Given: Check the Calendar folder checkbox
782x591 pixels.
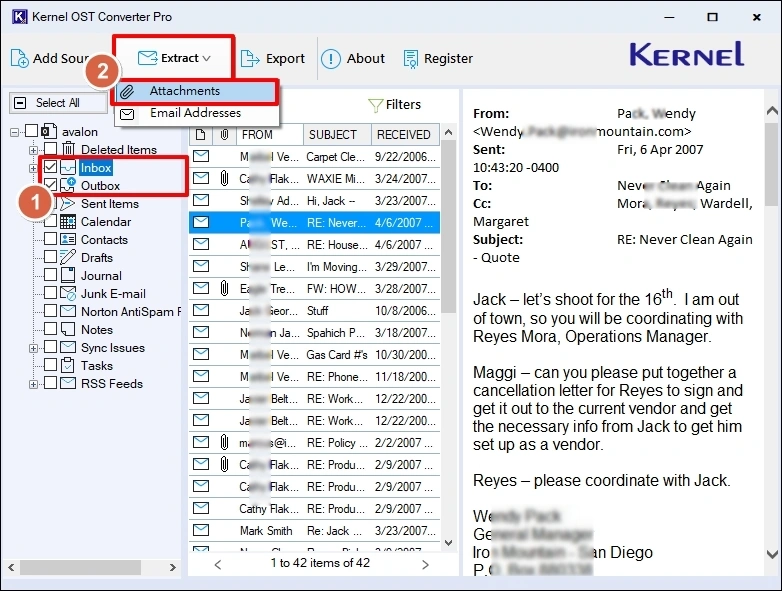Looking at the screenshot, I should [50, 222].
